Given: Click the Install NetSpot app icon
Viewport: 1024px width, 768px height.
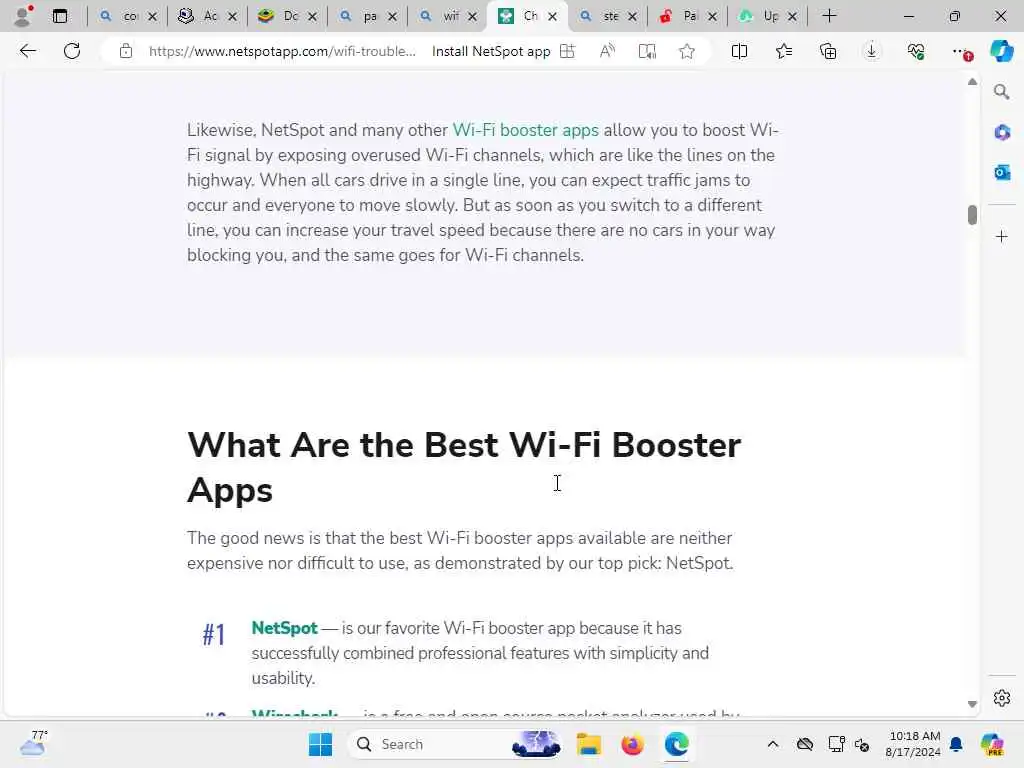Looking at the screenshot, I should pos(568,51).
